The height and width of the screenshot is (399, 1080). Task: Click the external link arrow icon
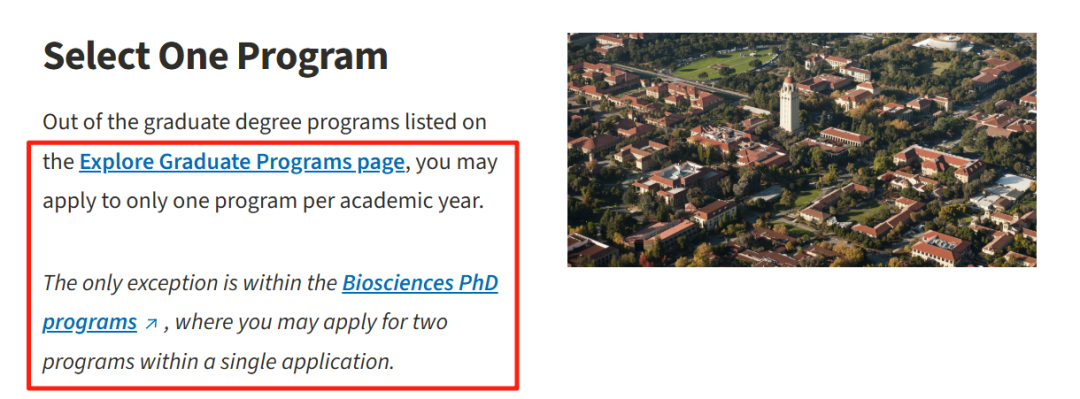coord(151,323)
